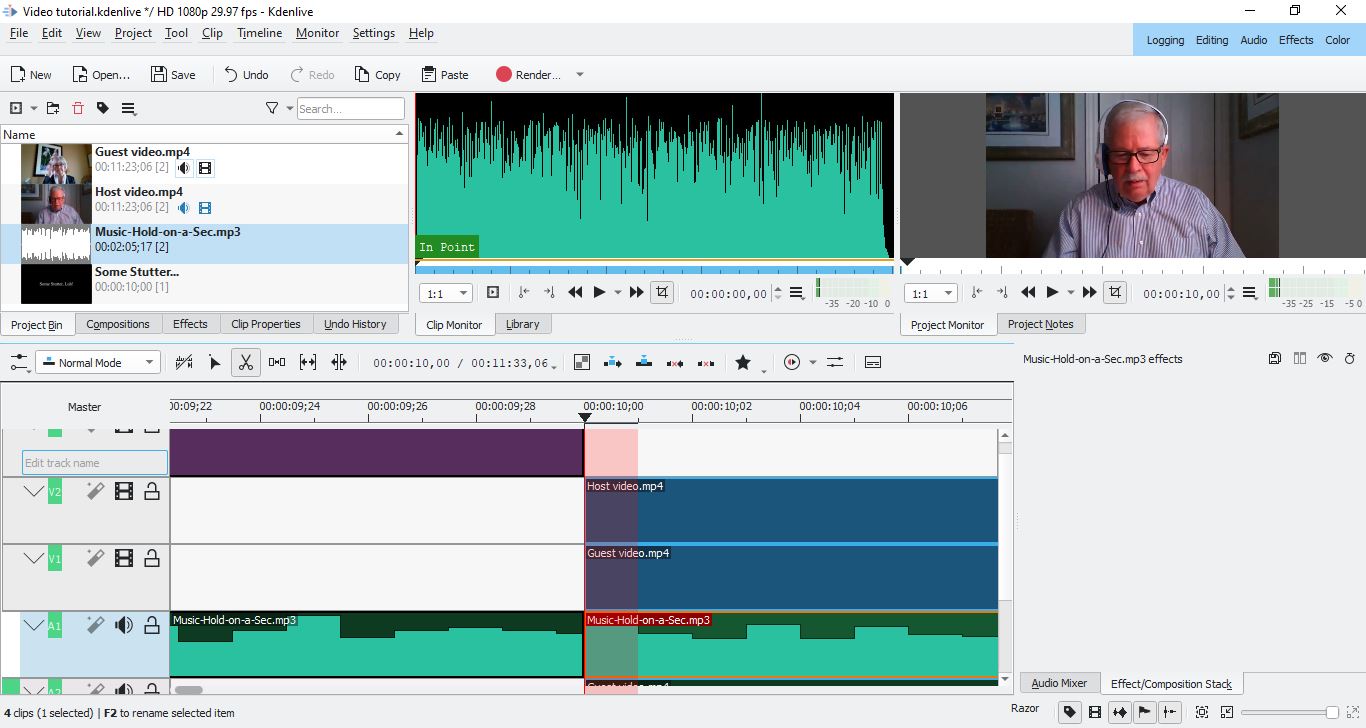Open the Project Bin filter dropdown arrow
This screenshot has width=1366, height=728.
[290, 108]
